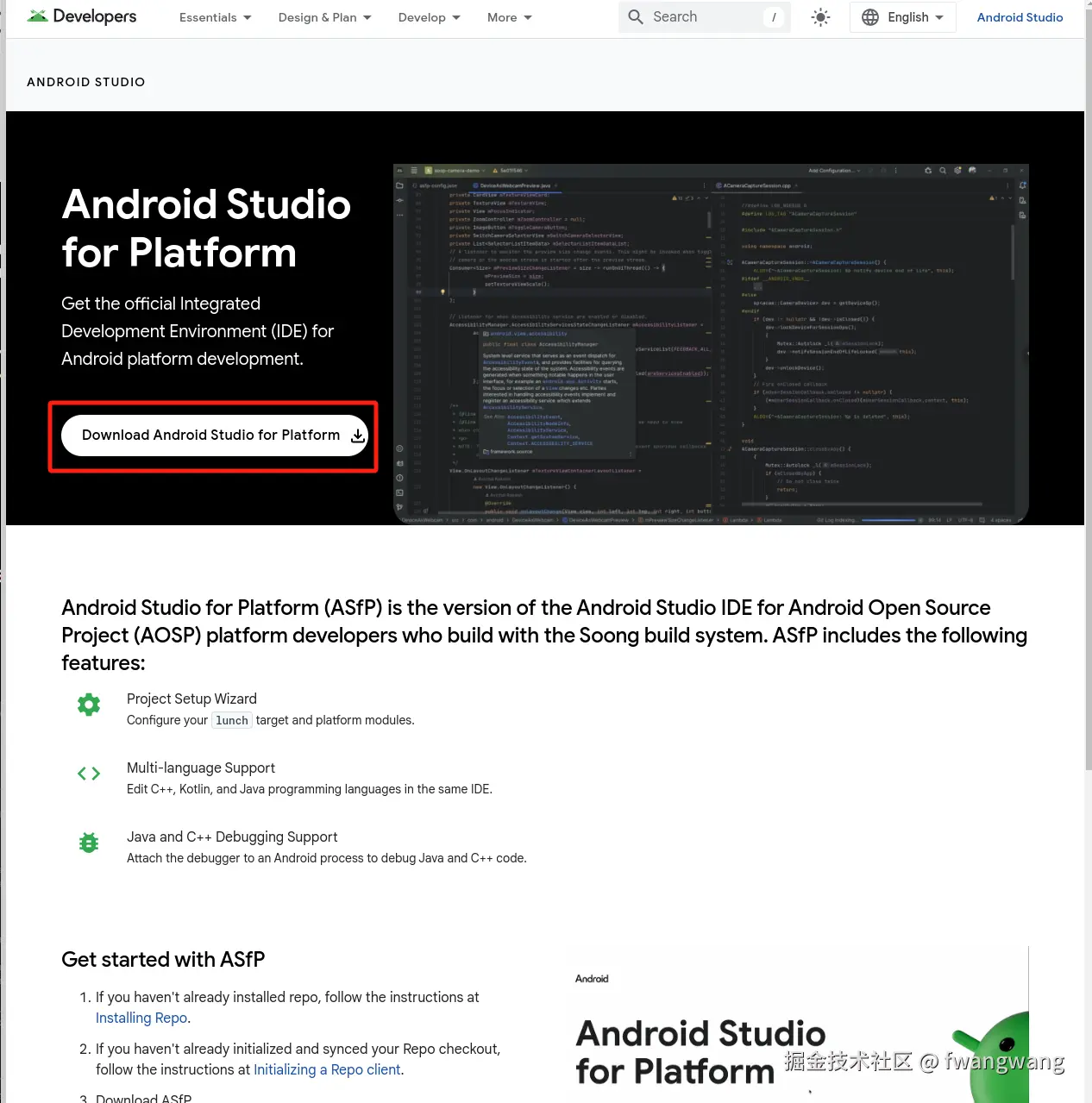Viewport: 1092px width, 1103px height.
Task: Click Download Android Studio for Platform
Action: (210, 436)
